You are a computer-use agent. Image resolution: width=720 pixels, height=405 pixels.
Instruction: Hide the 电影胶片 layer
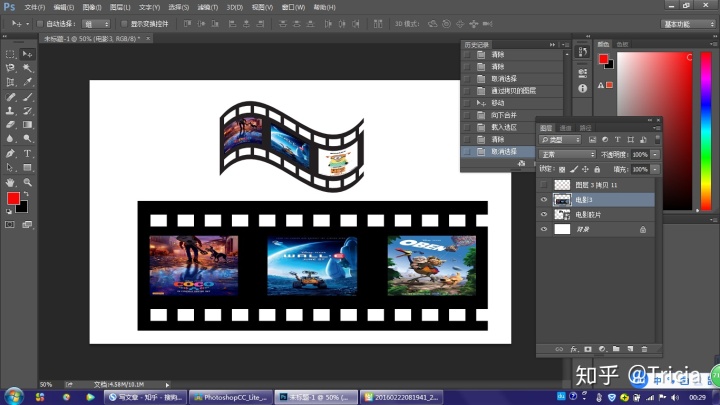click(x=544, y=214)
